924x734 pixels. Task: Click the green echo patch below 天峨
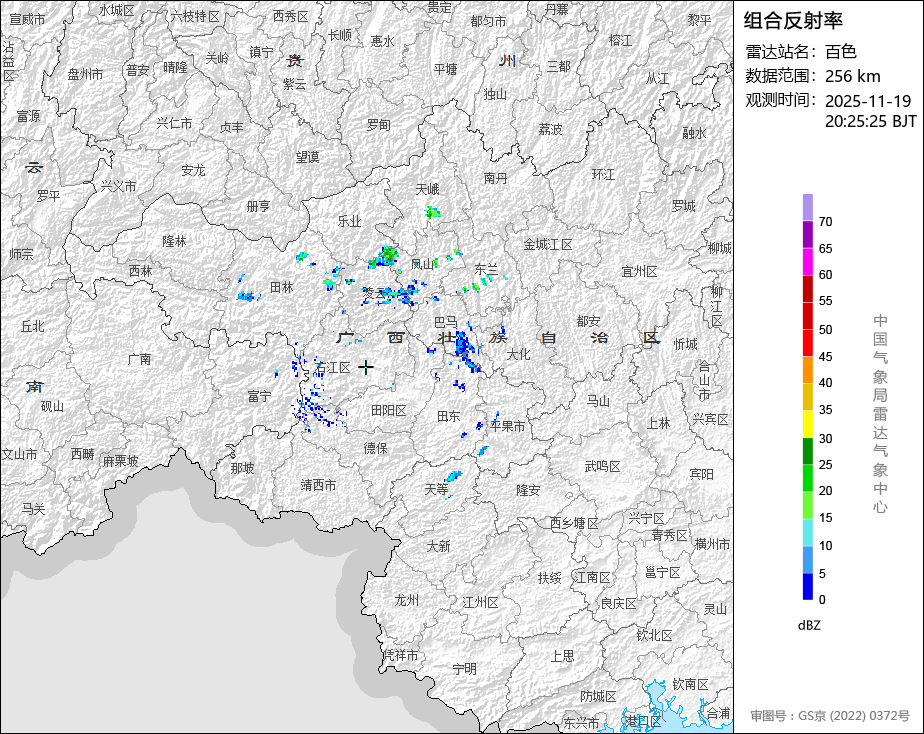pyautogui.click(x=432, y=212)
